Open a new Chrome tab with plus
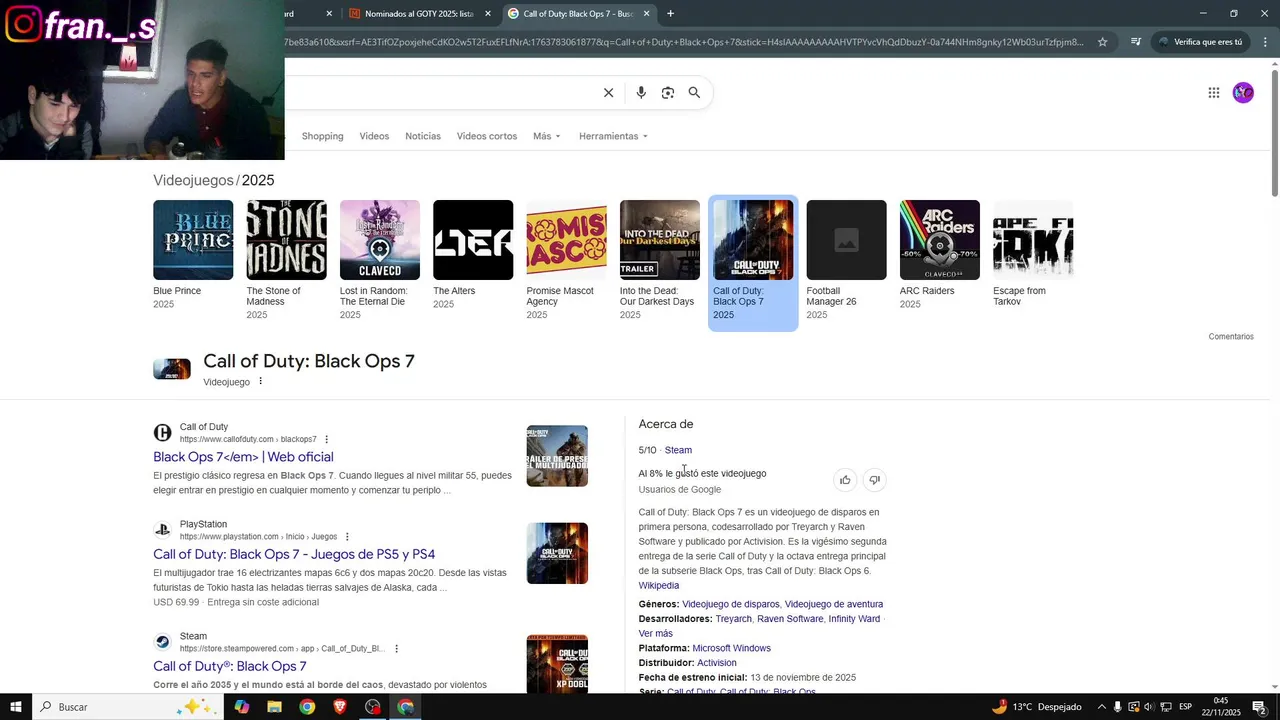 [x=670, y=14]
